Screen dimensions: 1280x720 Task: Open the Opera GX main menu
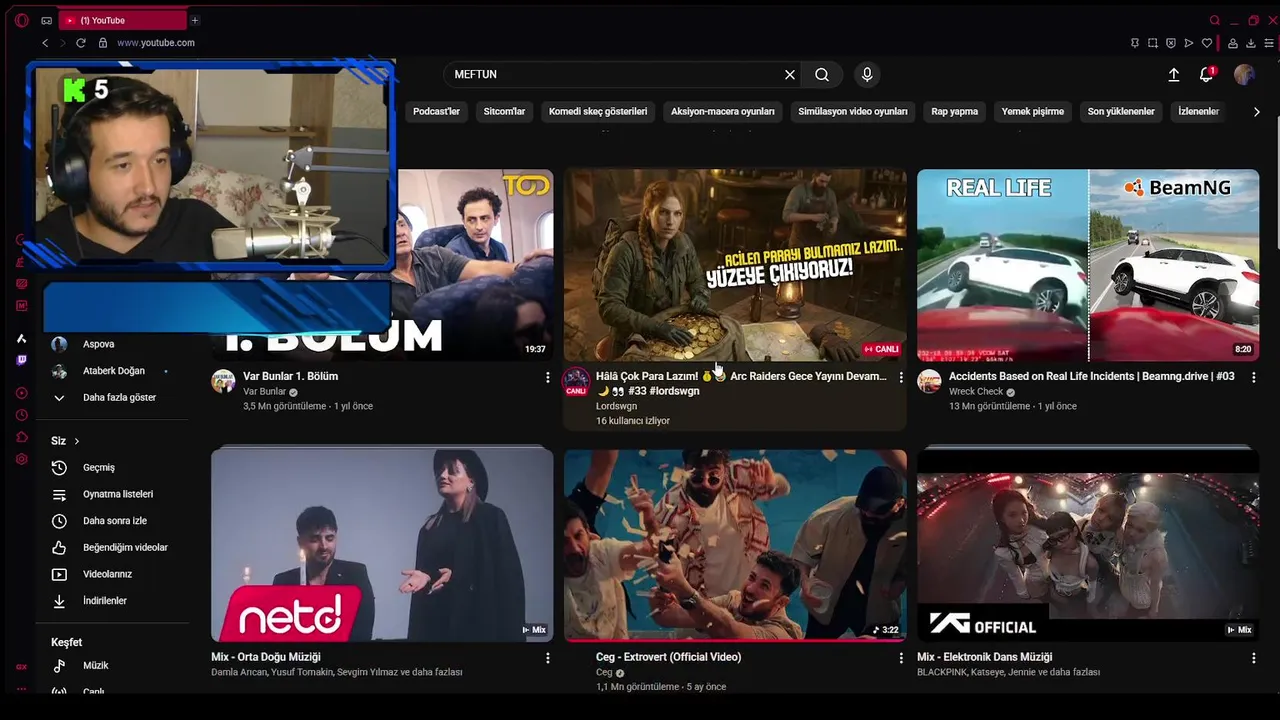[x=21, y=20]
